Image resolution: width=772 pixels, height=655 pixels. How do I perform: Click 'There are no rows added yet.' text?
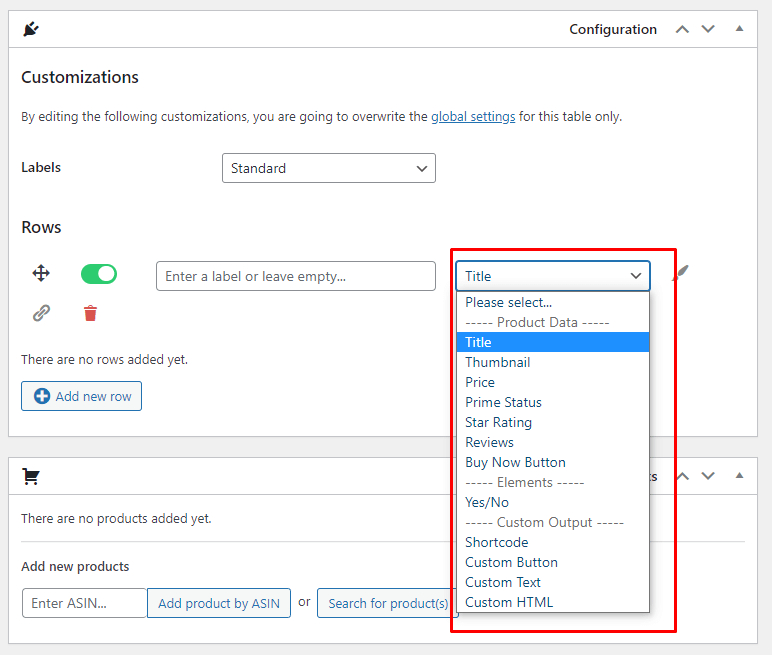(104, 360)
